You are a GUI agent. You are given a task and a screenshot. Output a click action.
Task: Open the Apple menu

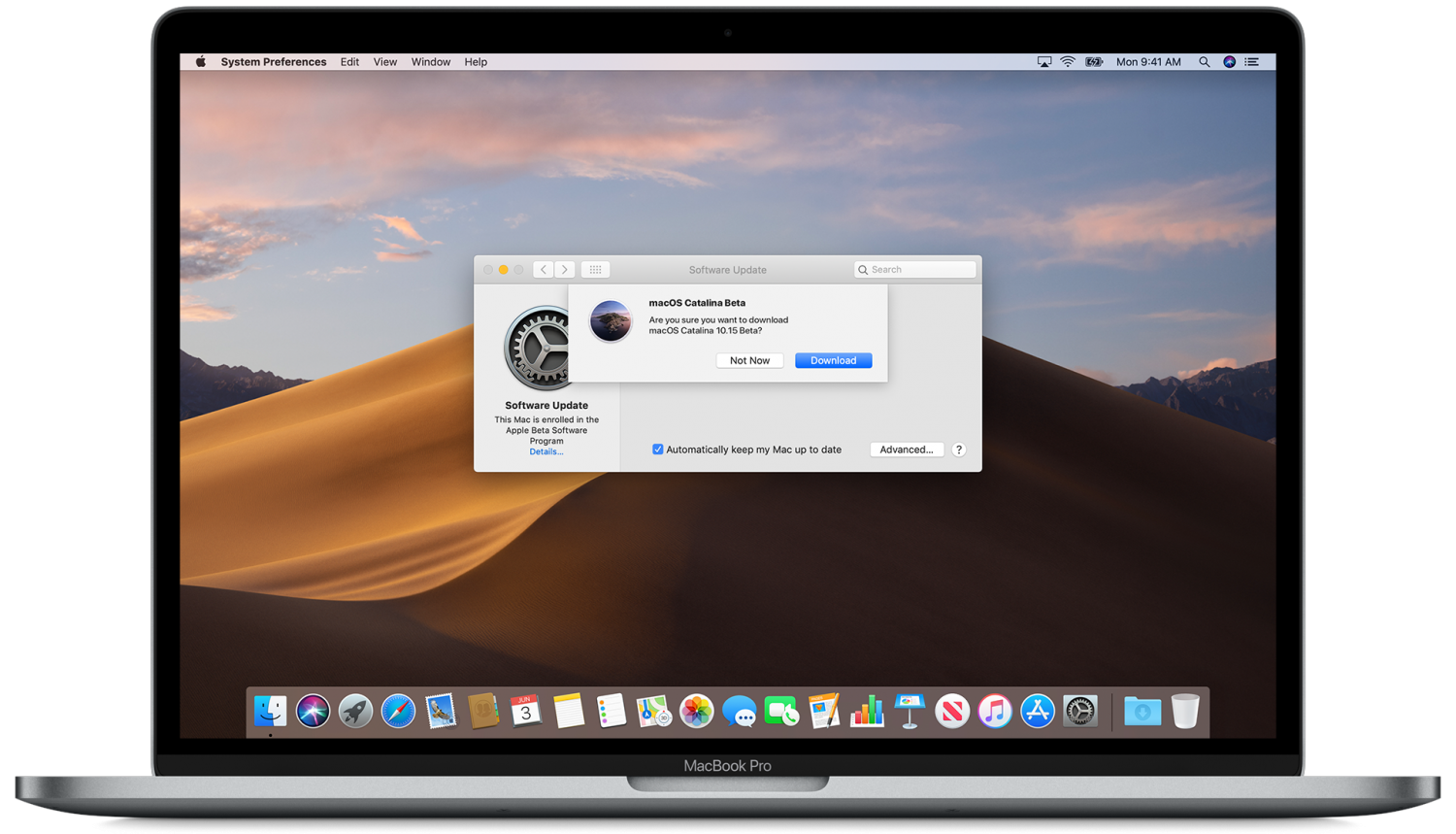[201, 62]
